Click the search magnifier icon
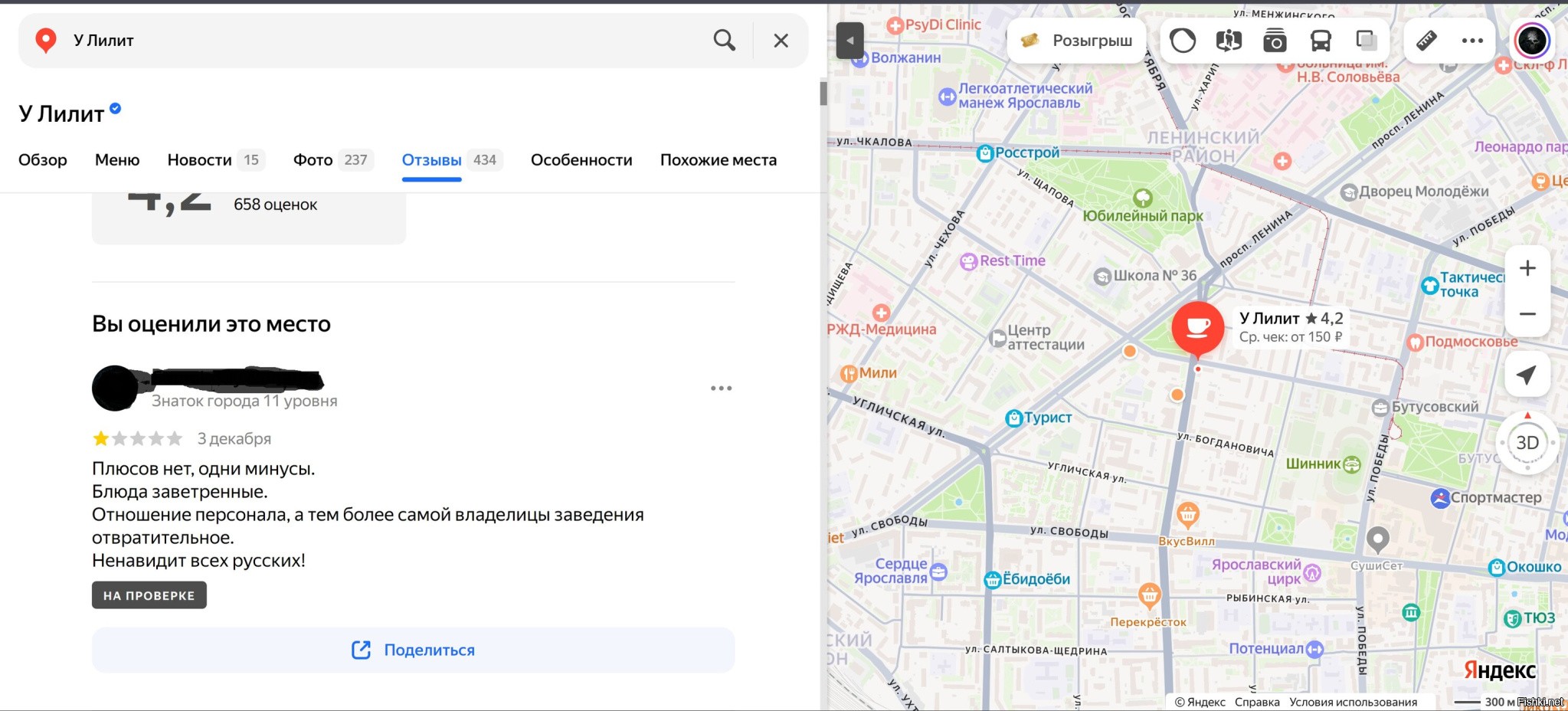1568x711 pixels. point(724,41)
